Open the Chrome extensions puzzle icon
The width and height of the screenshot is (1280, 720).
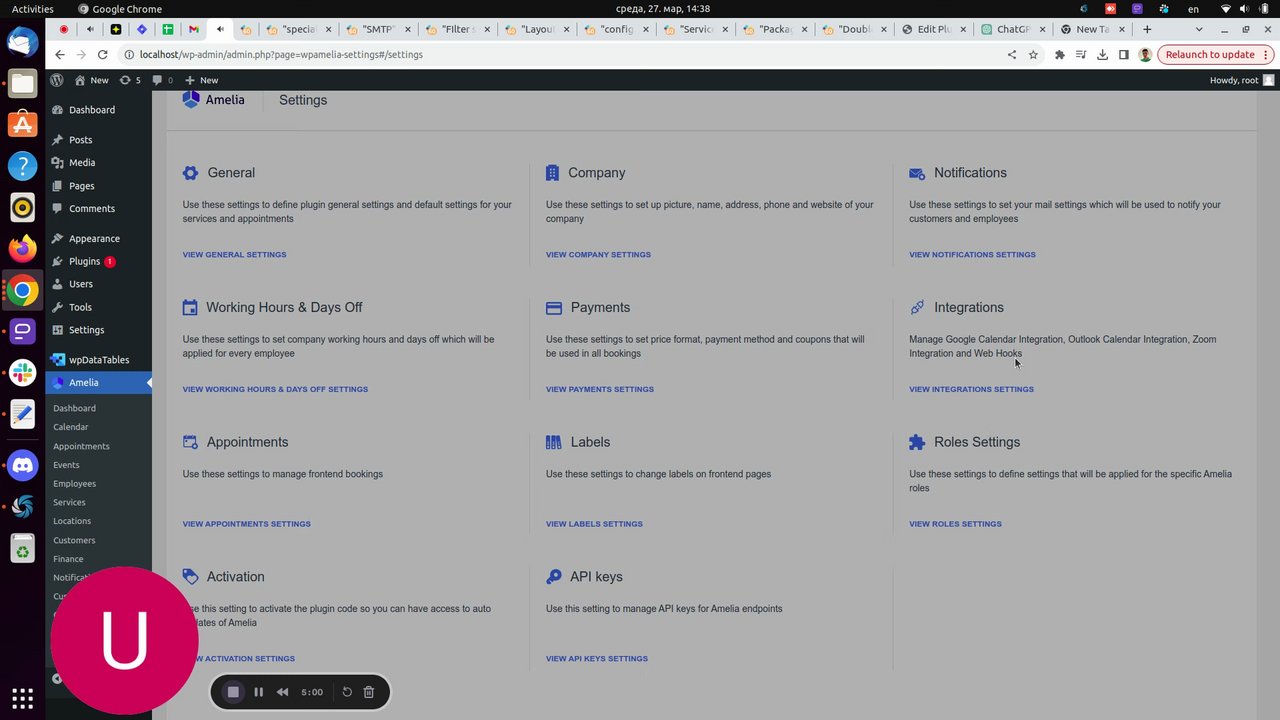(x=1059, y=55)
